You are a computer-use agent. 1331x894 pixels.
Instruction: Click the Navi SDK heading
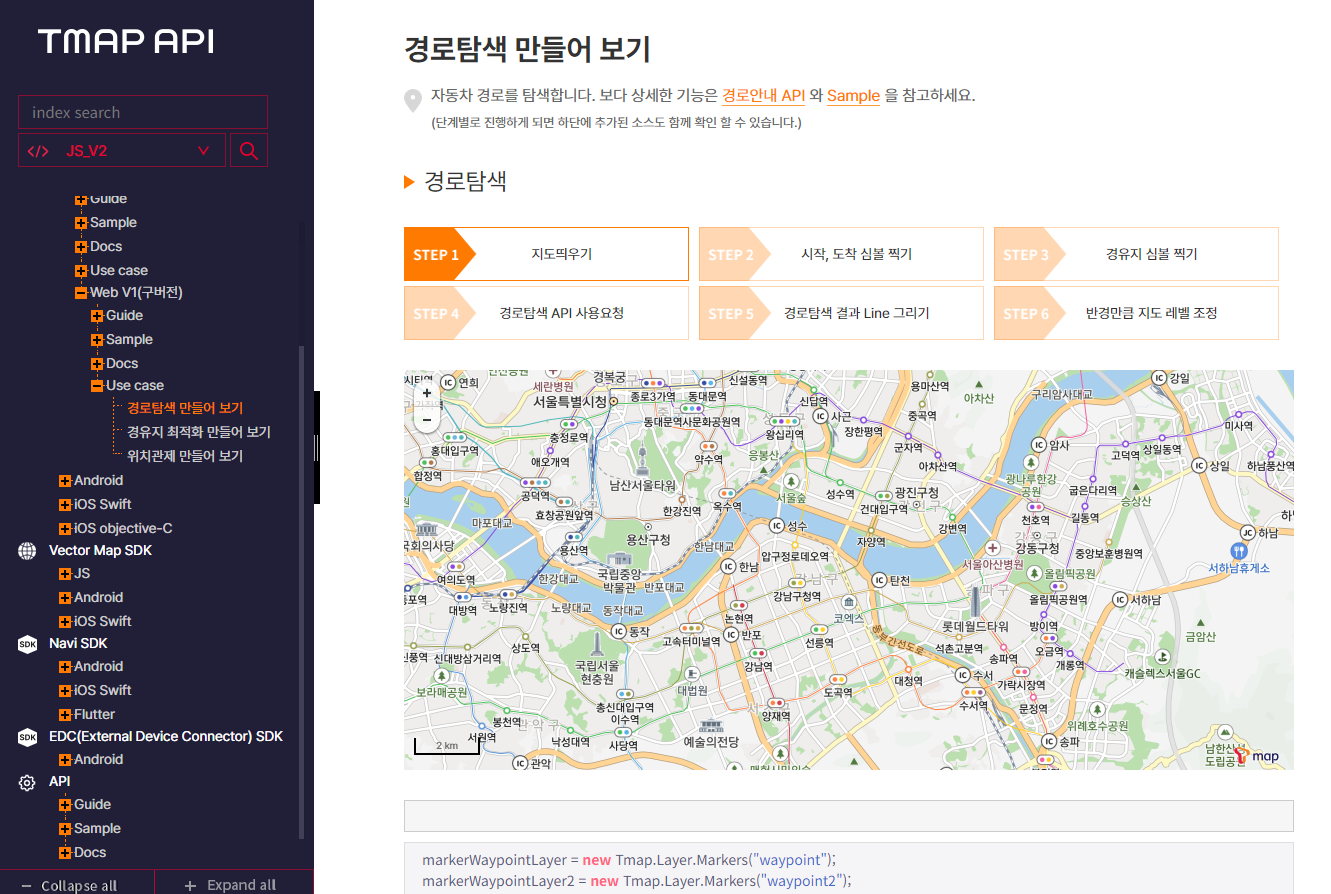[78, 644]
